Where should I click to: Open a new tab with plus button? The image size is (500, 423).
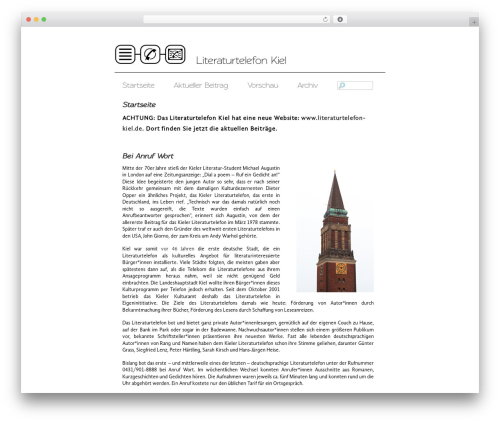click(x=474, y=22)
